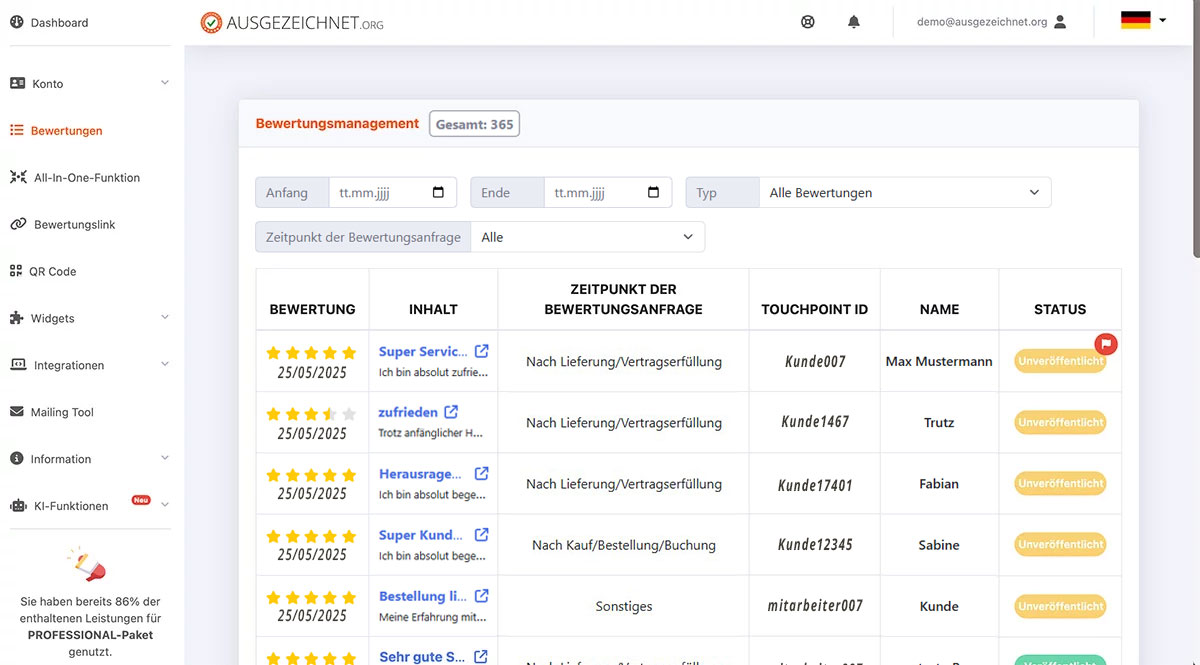Click the QR Code sidebar icon

[17, 271]
